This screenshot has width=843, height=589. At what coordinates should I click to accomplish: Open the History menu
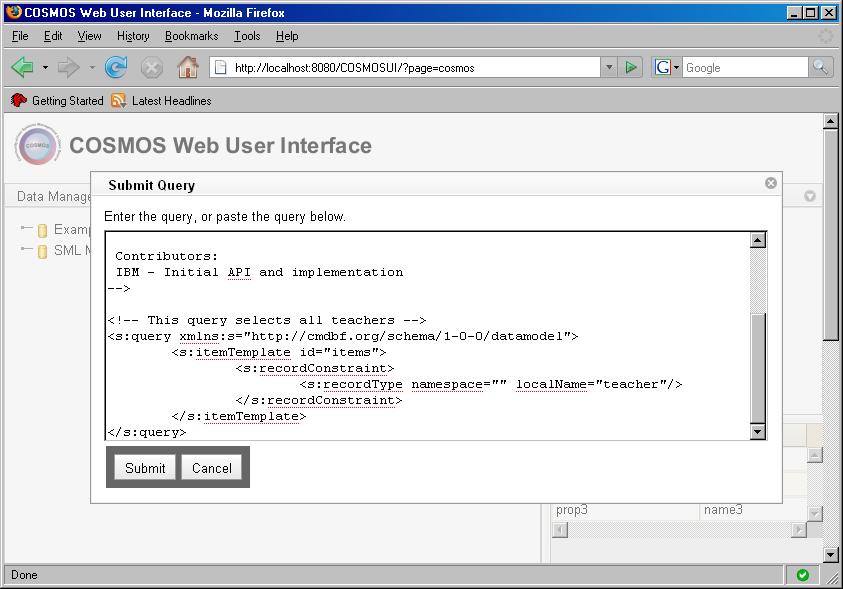133,36
